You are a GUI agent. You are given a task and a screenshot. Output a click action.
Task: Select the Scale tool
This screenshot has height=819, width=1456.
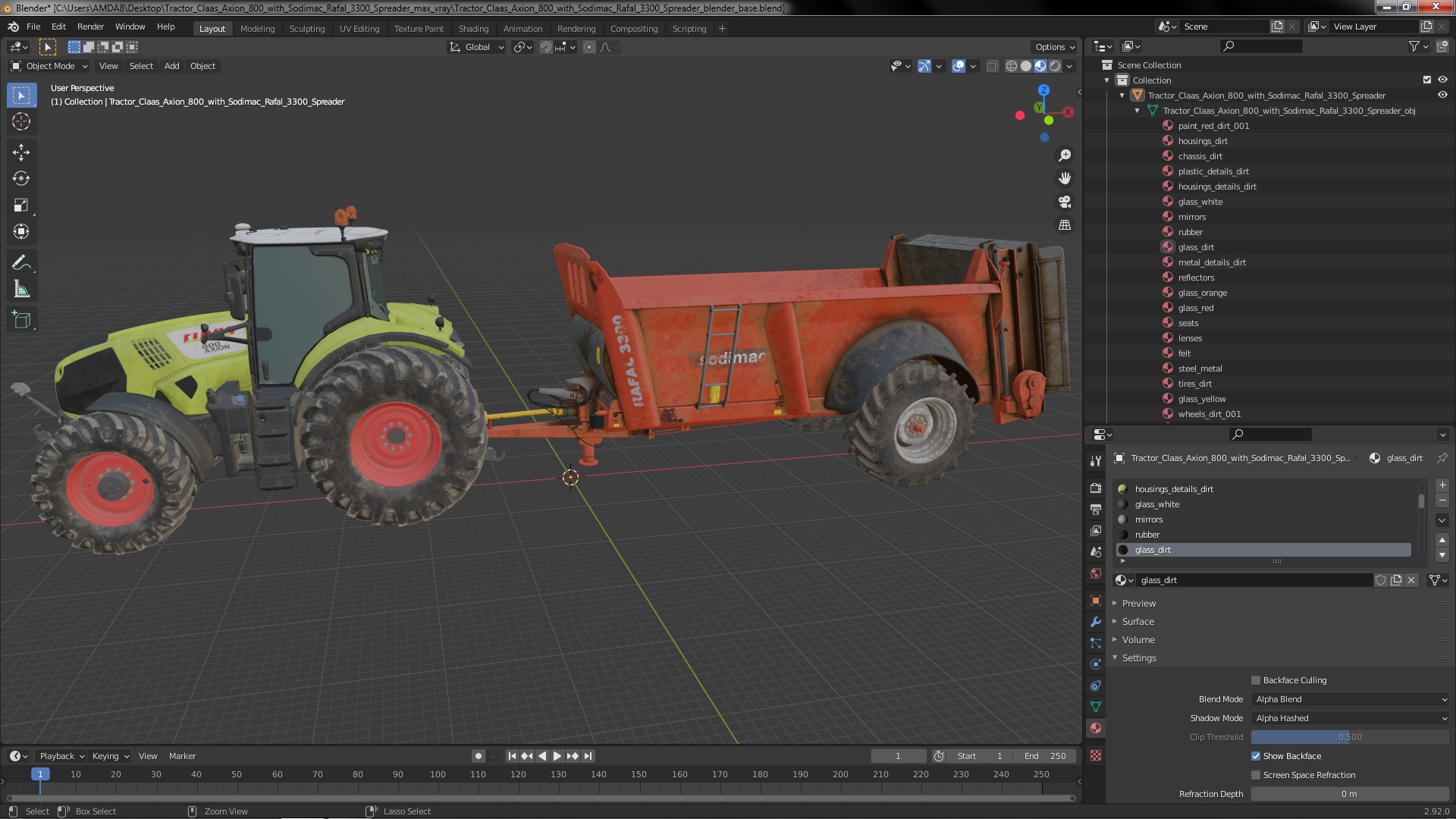pyautogui.click(x=21, y=206)
